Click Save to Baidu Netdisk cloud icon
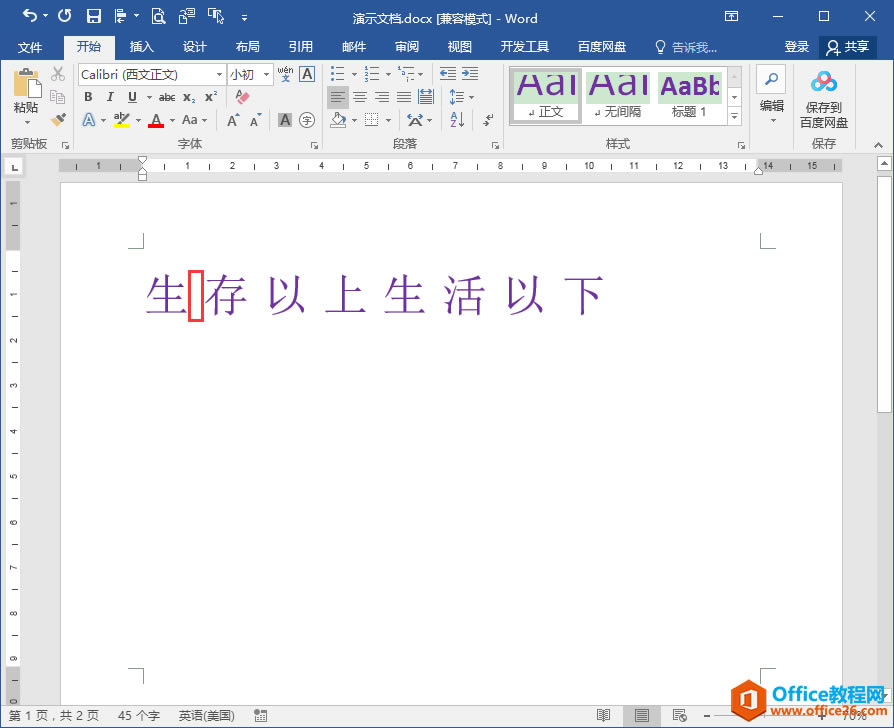 point(824,82)
